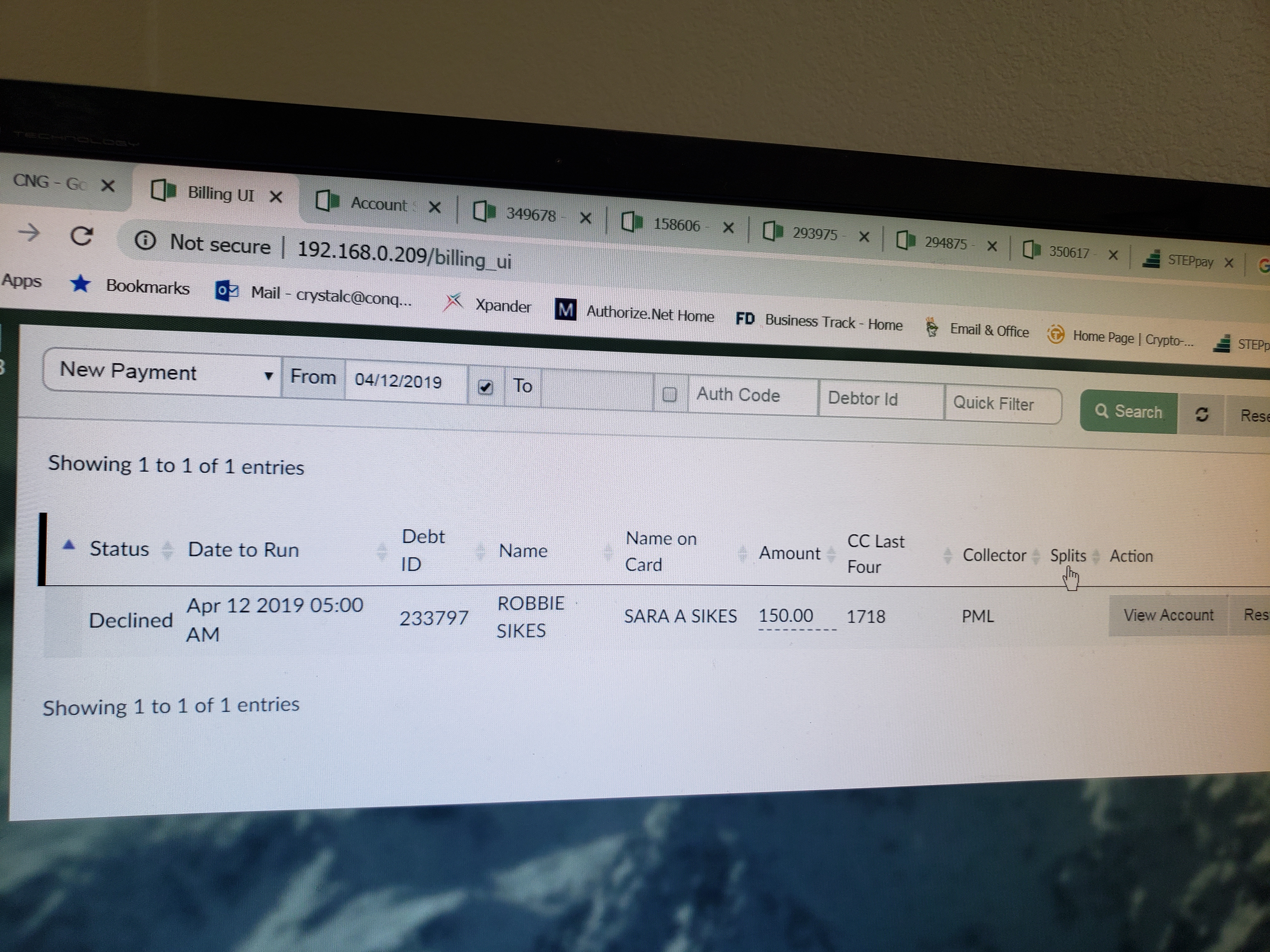This screenshot has width=1270, height=952.
Task: Sort by Name on Card column
Action: pyautogui.click(x=661, y=552)
